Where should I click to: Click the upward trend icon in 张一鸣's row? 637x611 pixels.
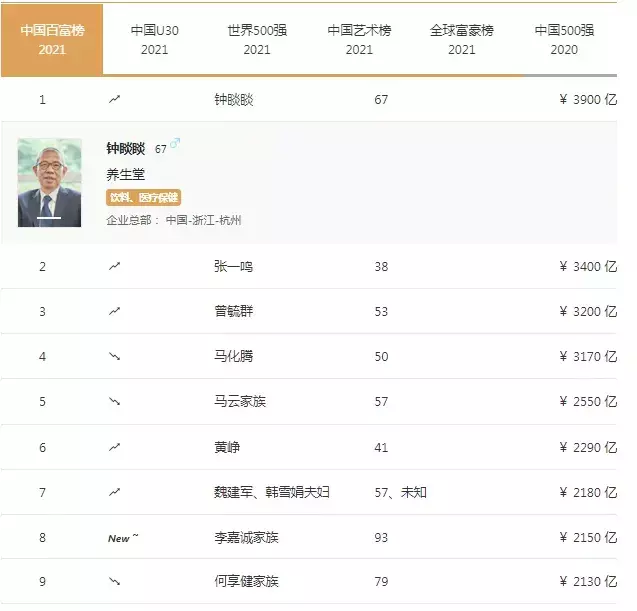(x=115, y=266)
